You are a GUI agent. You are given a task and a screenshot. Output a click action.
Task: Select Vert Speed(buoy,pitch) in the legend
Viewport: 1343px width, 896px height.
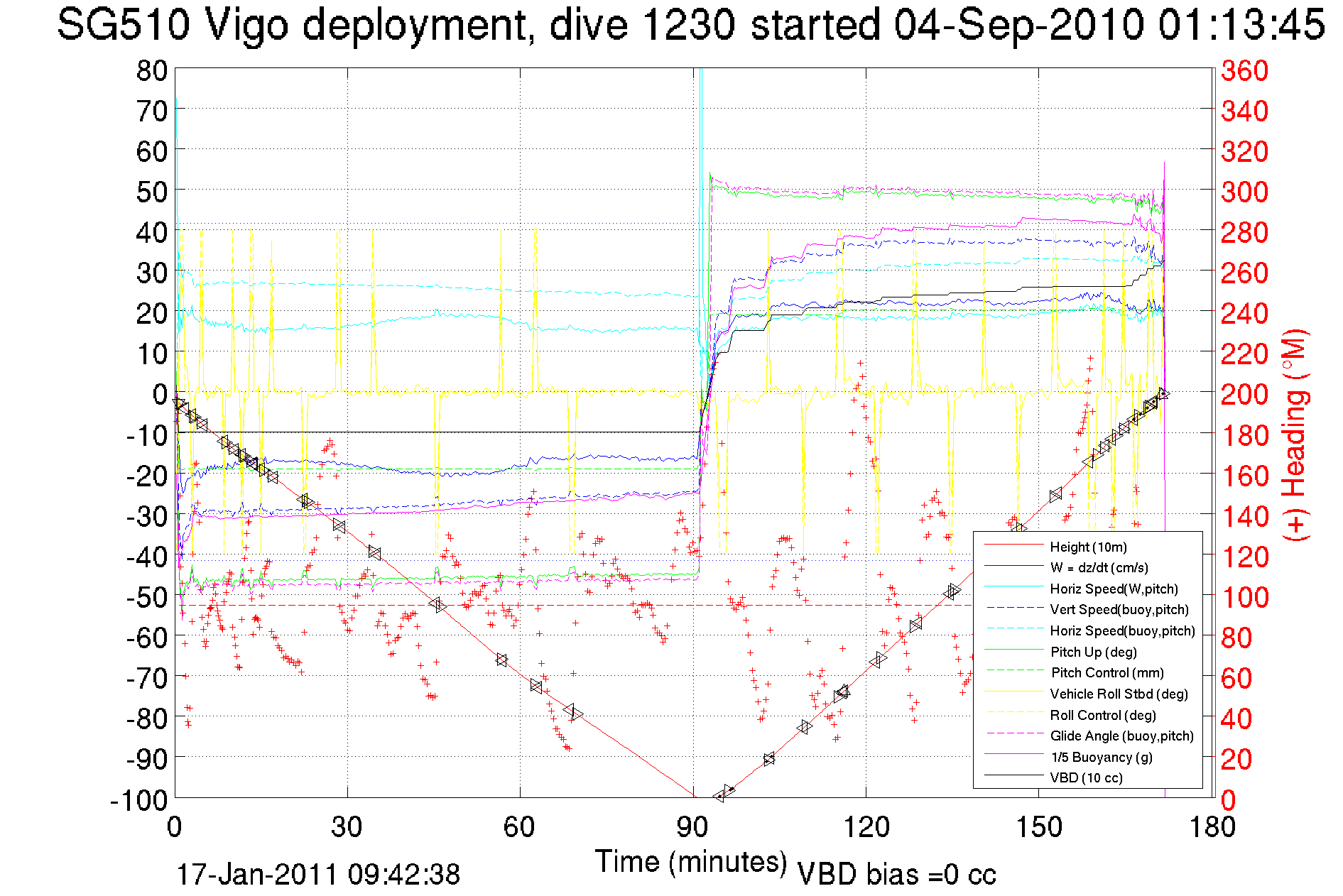tap(1119, 609)
